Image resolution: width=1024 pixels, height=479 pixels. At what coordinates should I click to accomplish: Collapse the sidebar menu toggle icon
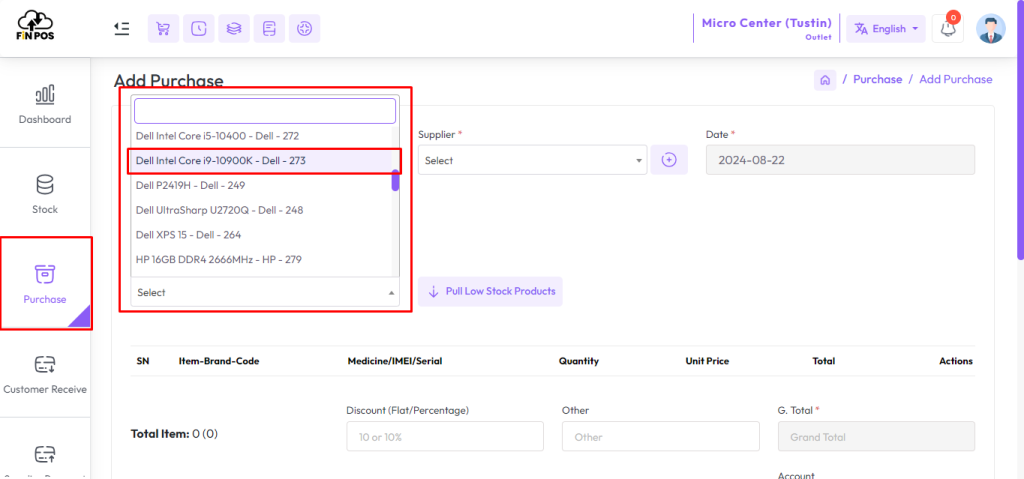point(121,29)
